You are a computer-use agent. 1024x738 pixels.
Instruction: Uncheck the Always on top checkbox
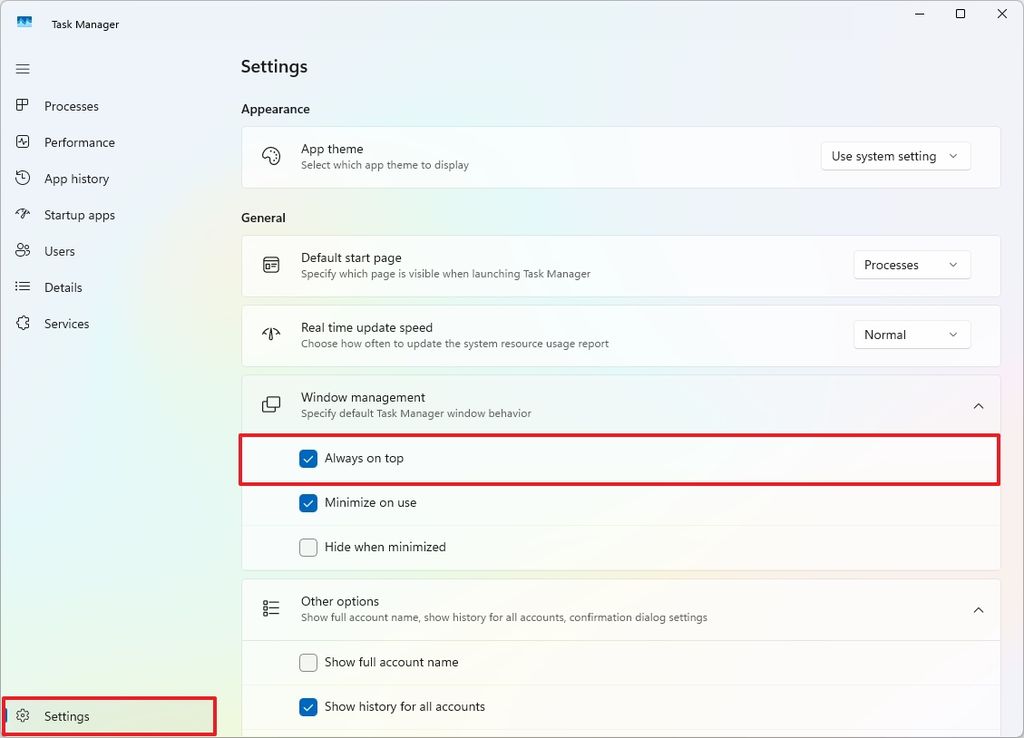click(308, 458)
